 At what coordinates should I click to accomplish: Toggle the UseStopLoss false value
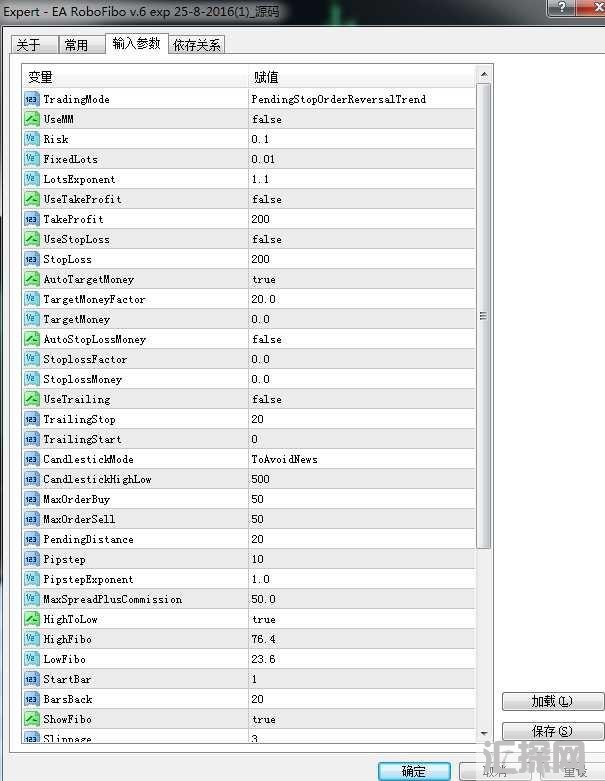coord(267,239)
